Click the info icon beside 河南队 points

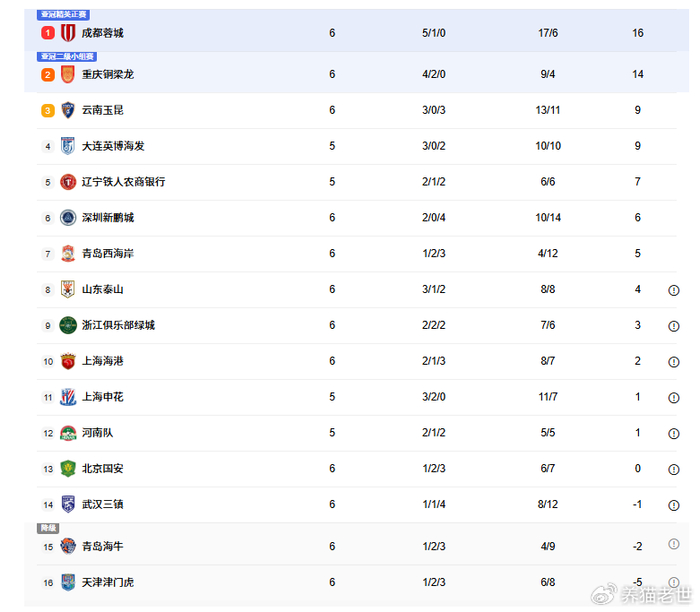pyautogui.click(x=674, y=433)
